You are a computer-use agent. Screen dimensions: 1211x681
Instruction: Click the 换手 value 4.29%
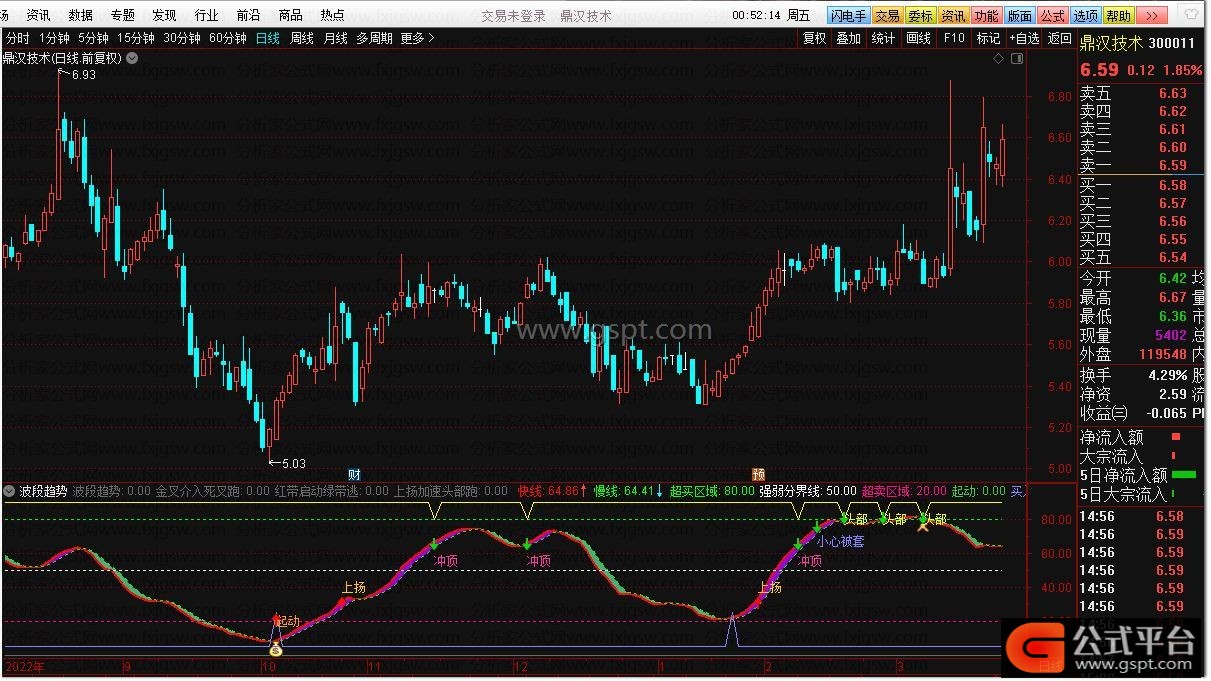pyautogui.click(x=1166, y=375)
